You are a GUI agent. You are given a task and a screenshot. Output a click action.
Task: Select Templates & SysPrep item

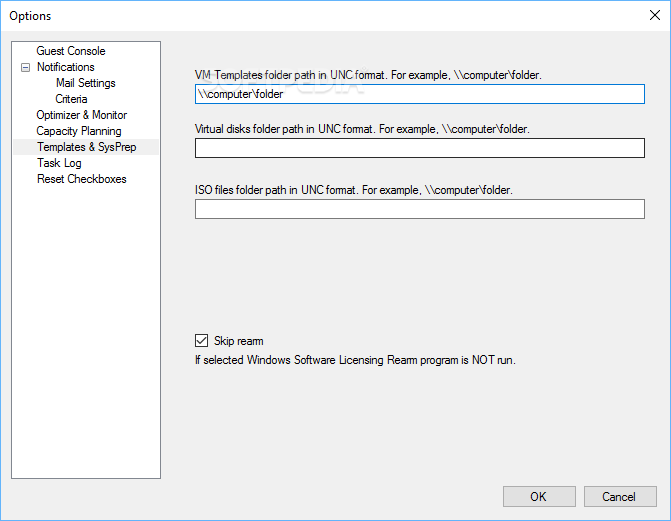pos(86,147)
